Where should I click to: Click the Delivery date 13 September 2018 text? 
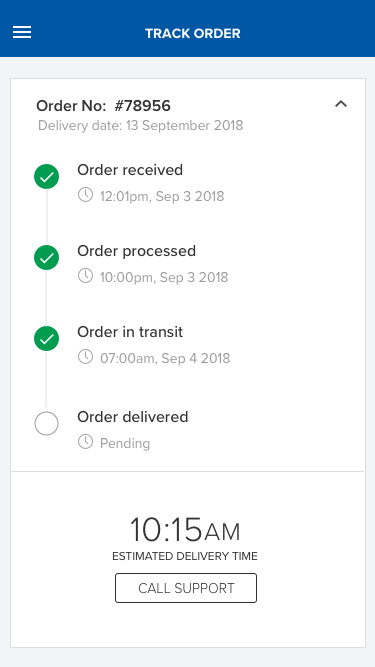coord(141,125)
